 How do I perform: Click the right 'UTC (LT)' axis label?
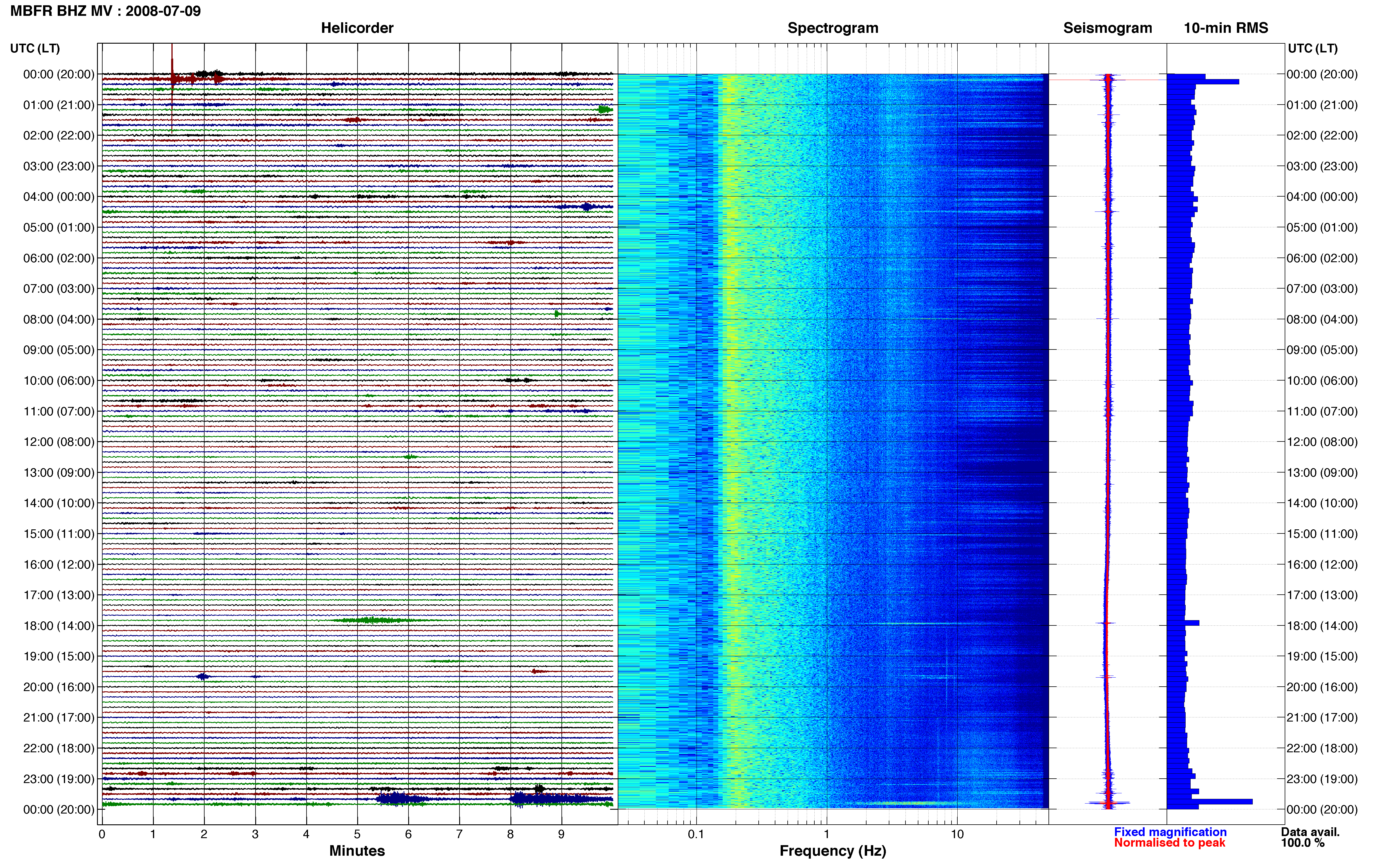[x=1313, y=48]
